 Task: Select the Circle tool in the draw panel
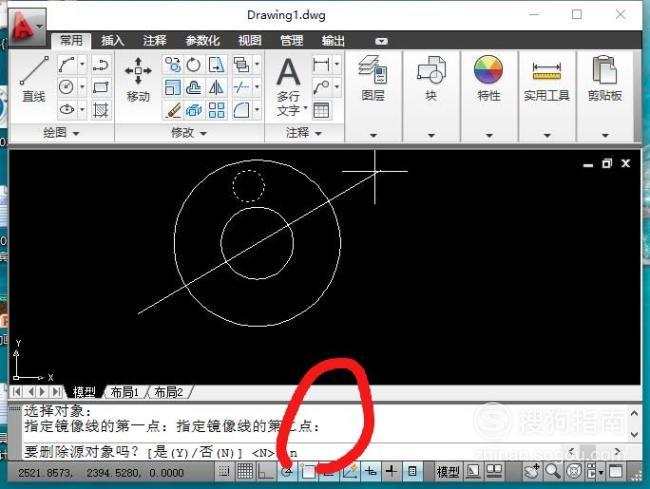pos(67,87)
